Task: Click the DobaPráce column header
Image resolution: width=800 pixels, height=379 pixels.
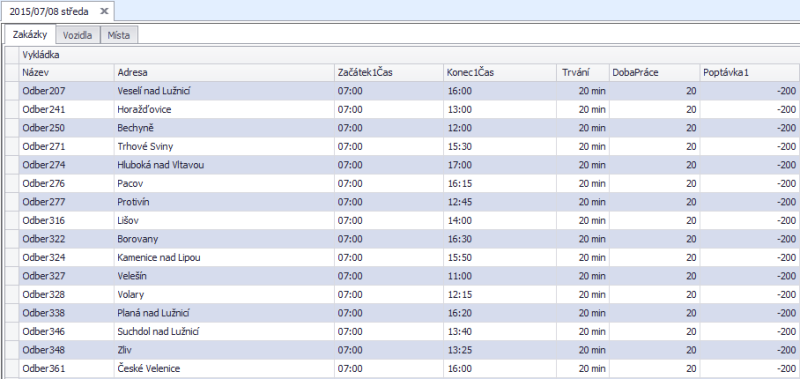Action: (655, 72)
